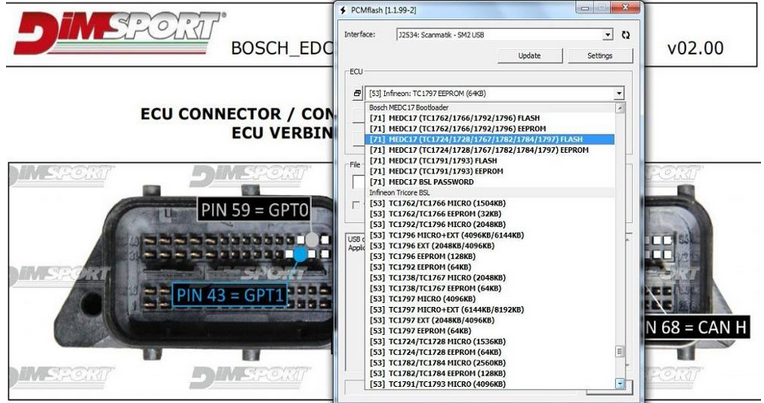
Task: Click the ECU wiring diagram icon
Action: 357,93
